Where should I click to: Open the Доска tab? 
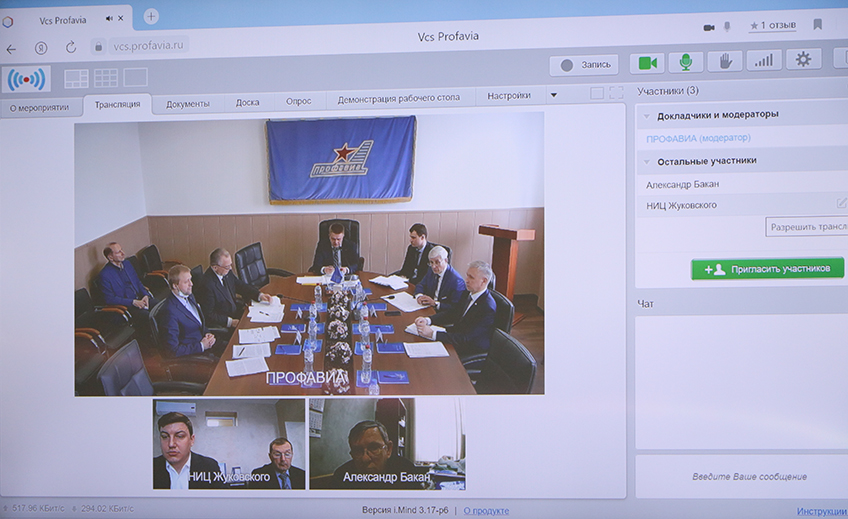[247, 102]
